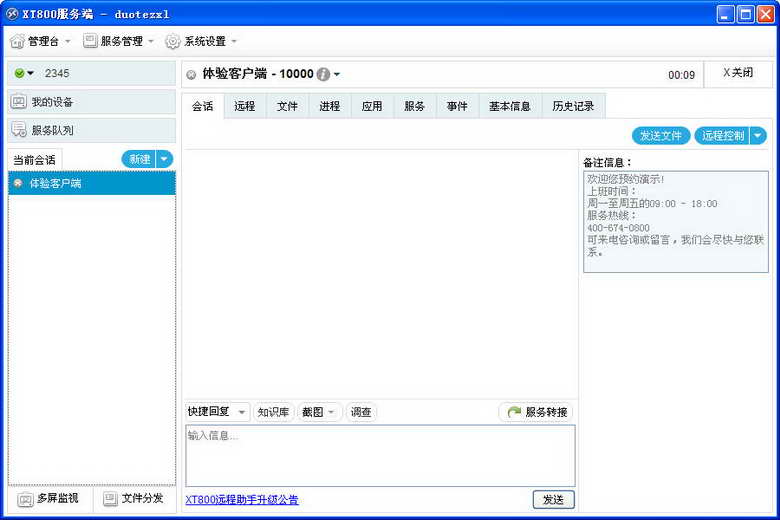Expand the dropdown arrow after client title
The image size is (780, 520).
[x=337, y=75]
